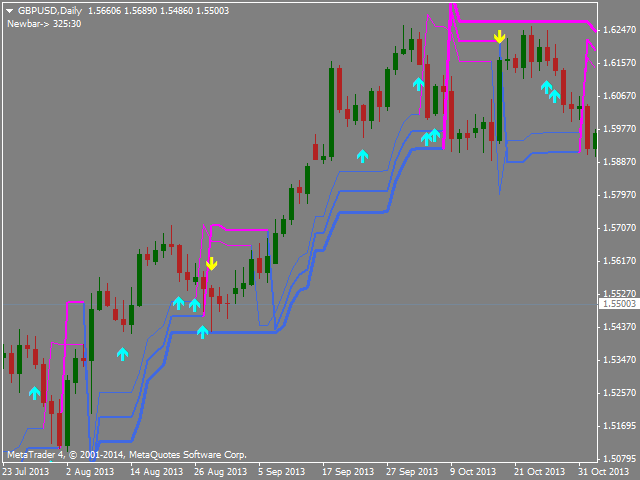Select the 23 Jul 2013 date label
This screenshot has width=640, height=480.
[26, 472]
